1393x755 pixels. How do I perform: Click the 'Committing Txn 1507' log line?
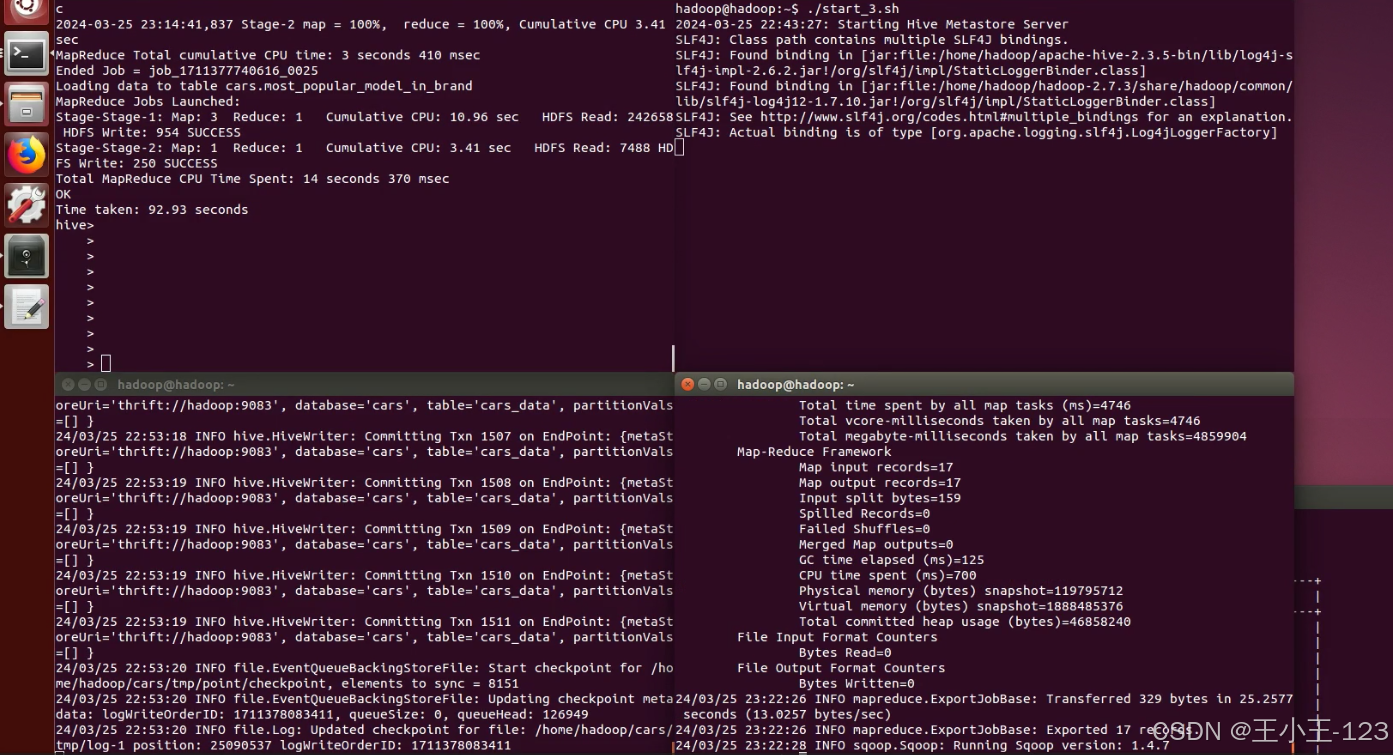click(364, 437)
